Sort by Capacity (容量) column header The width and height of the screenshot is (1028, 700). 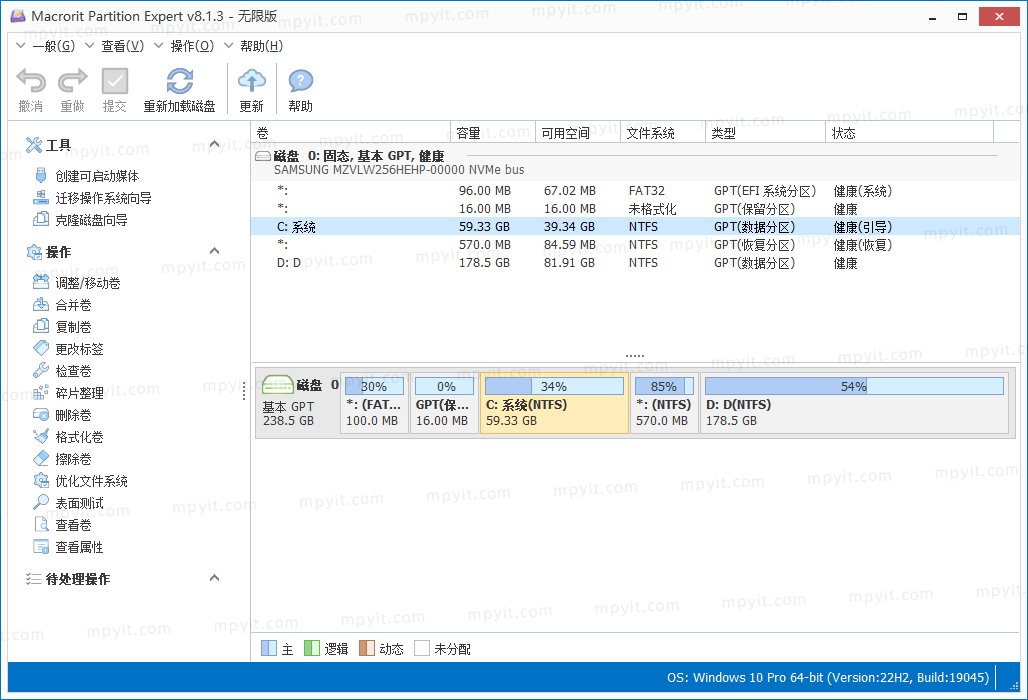tap(493, 133)
